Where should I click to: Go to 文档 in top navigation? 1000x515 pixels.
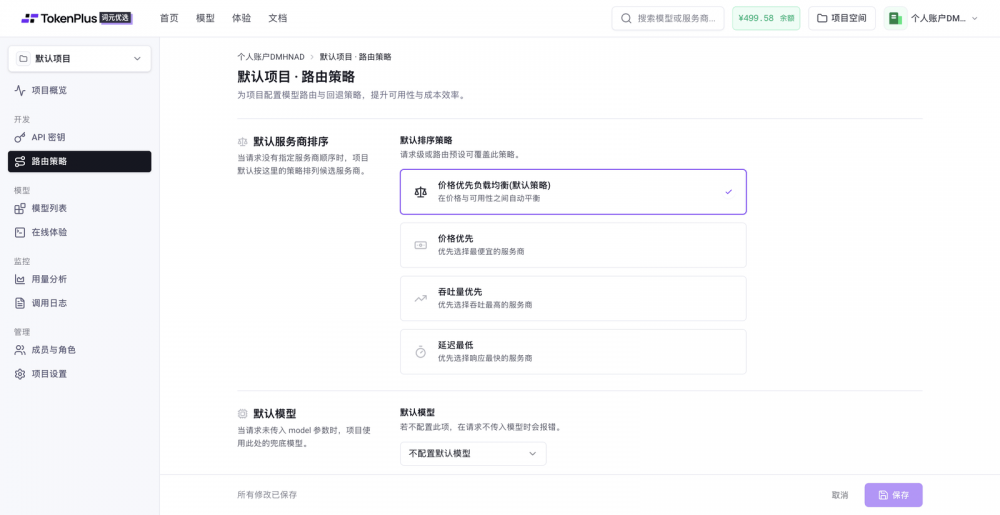click(x=277, y=18)
